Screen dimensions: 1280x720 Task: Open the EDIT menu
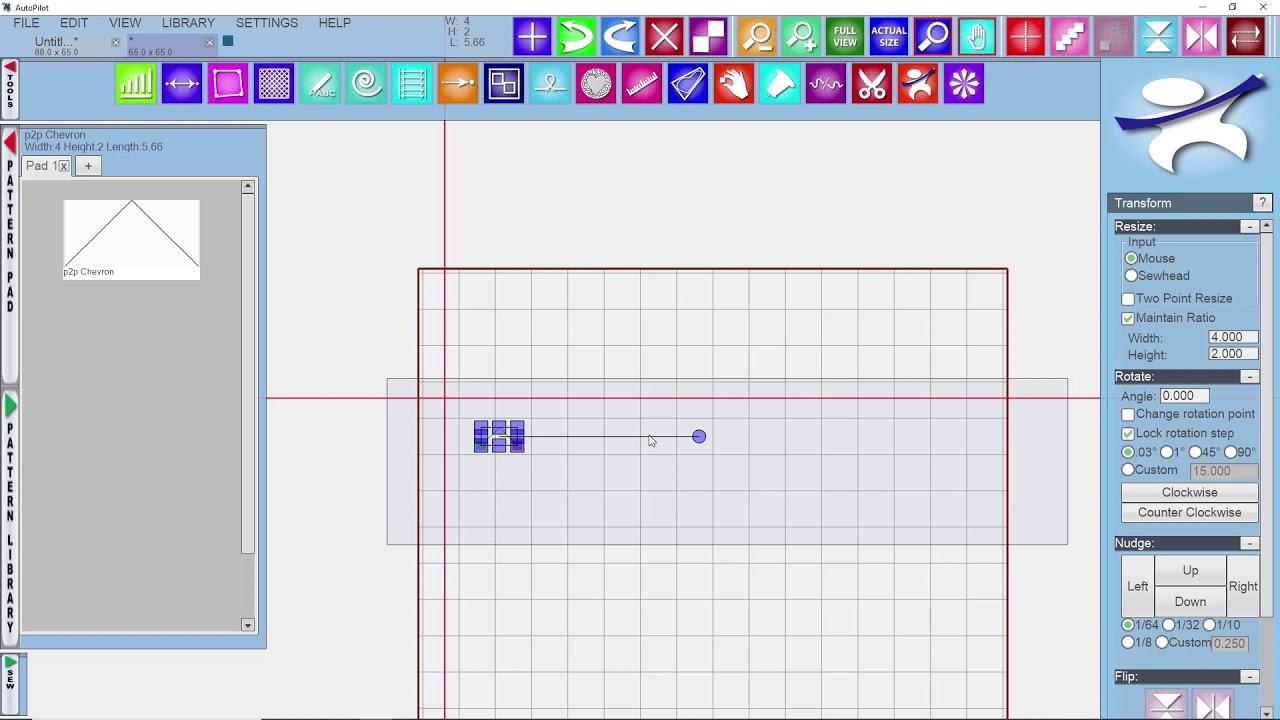click(x=74, y=22)
